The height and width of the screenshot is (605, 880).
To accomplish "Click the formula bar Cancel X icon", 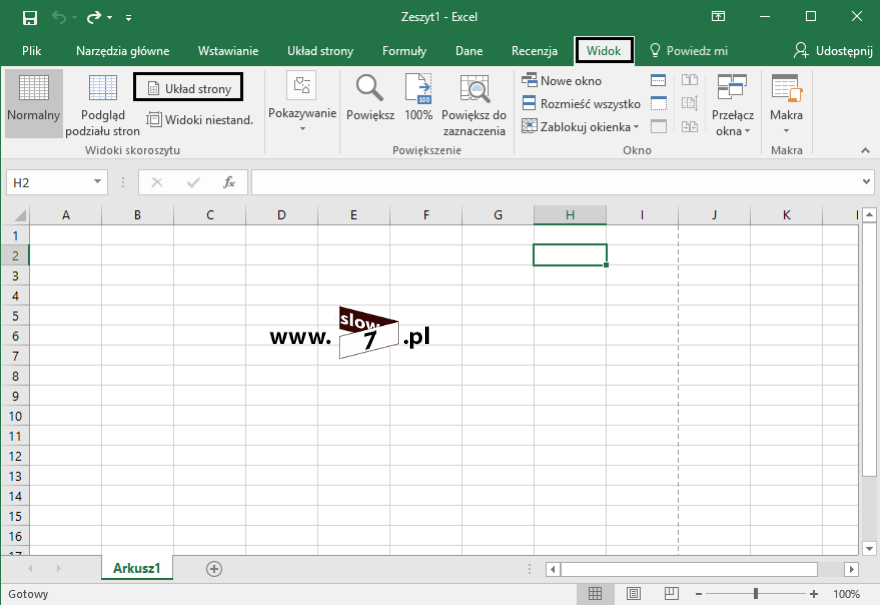I will point(157,182).
